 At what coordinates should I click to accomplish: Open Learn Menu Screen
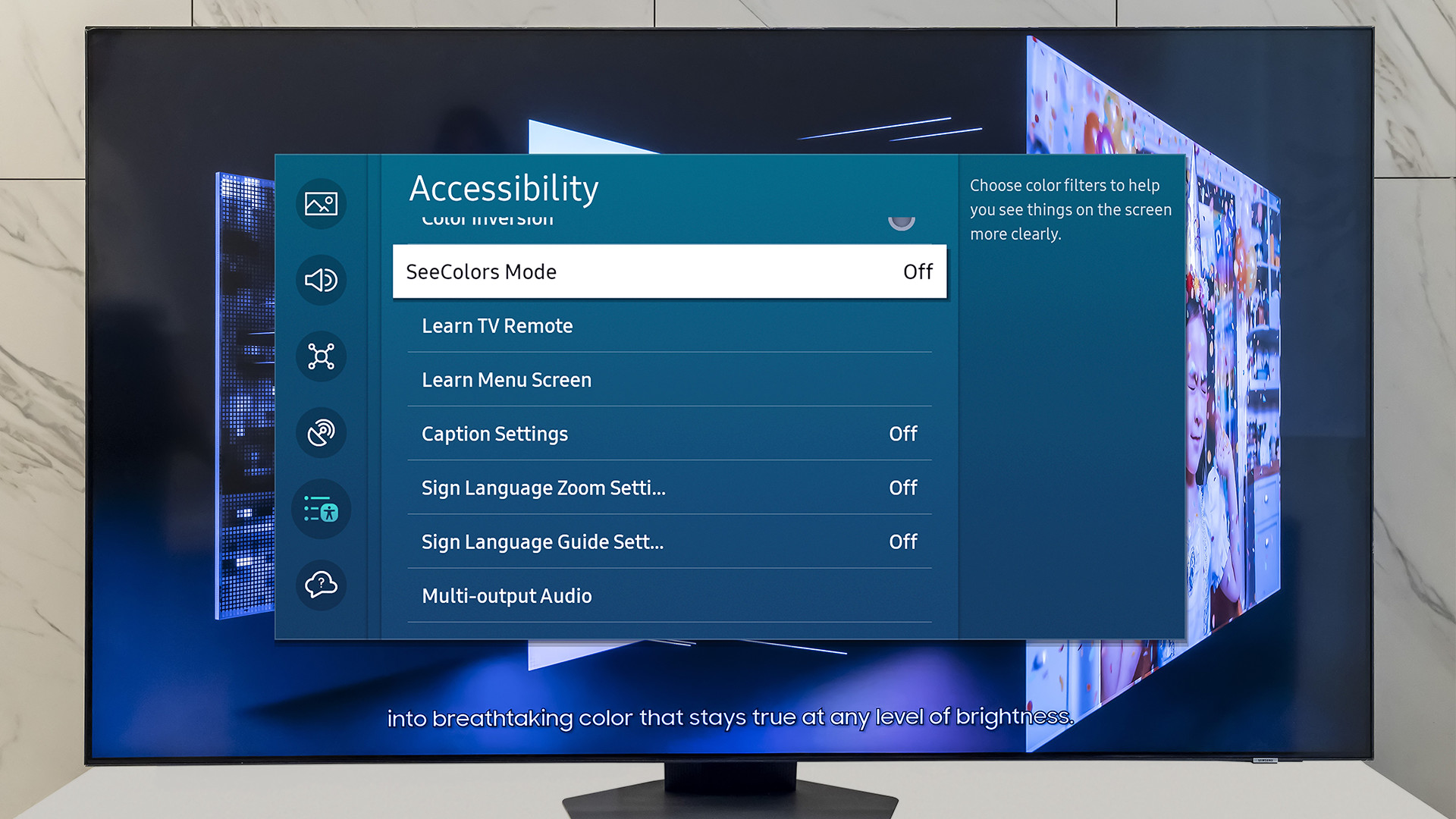pos(506,380)
